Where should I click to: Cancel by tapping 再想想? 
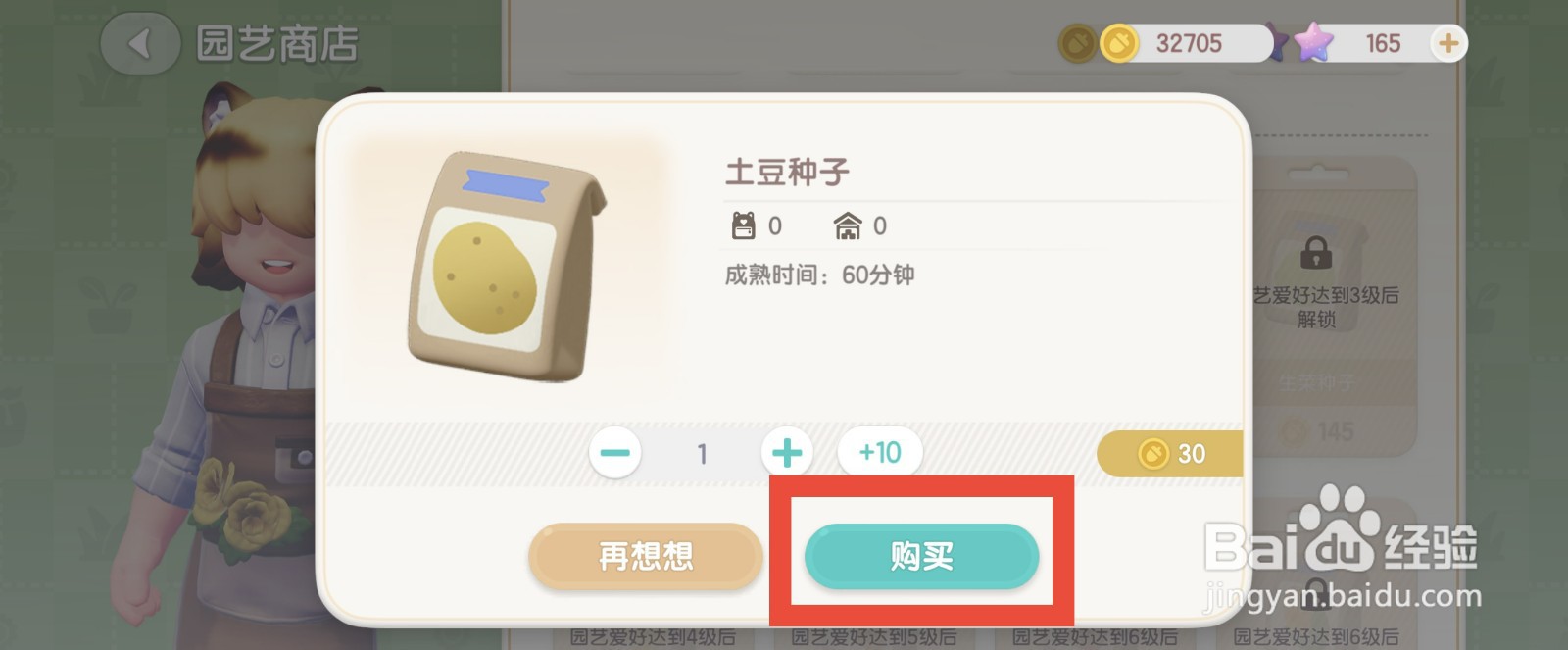click(x=646, y=557)
